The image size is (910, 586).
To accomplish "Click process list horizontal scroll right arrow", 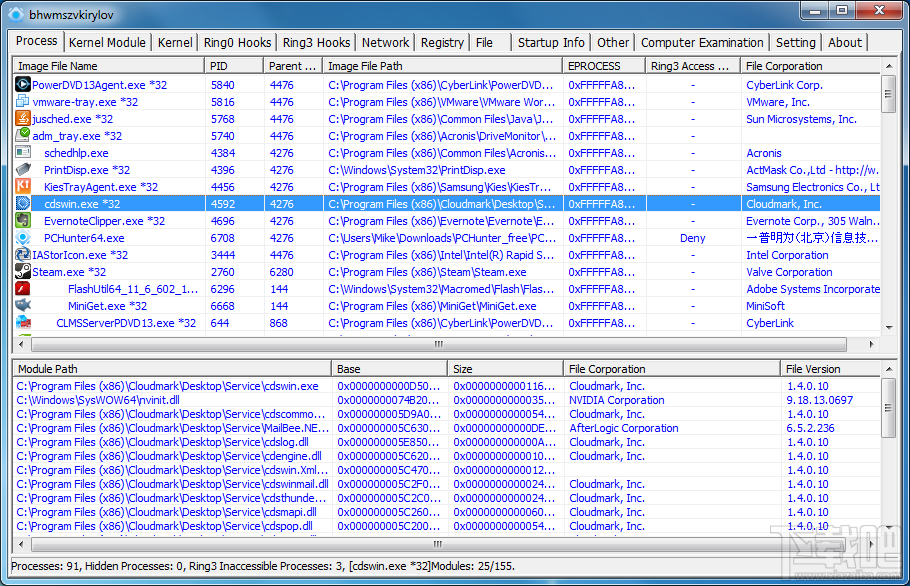I will pyautogui.click(x=871, y=344).
